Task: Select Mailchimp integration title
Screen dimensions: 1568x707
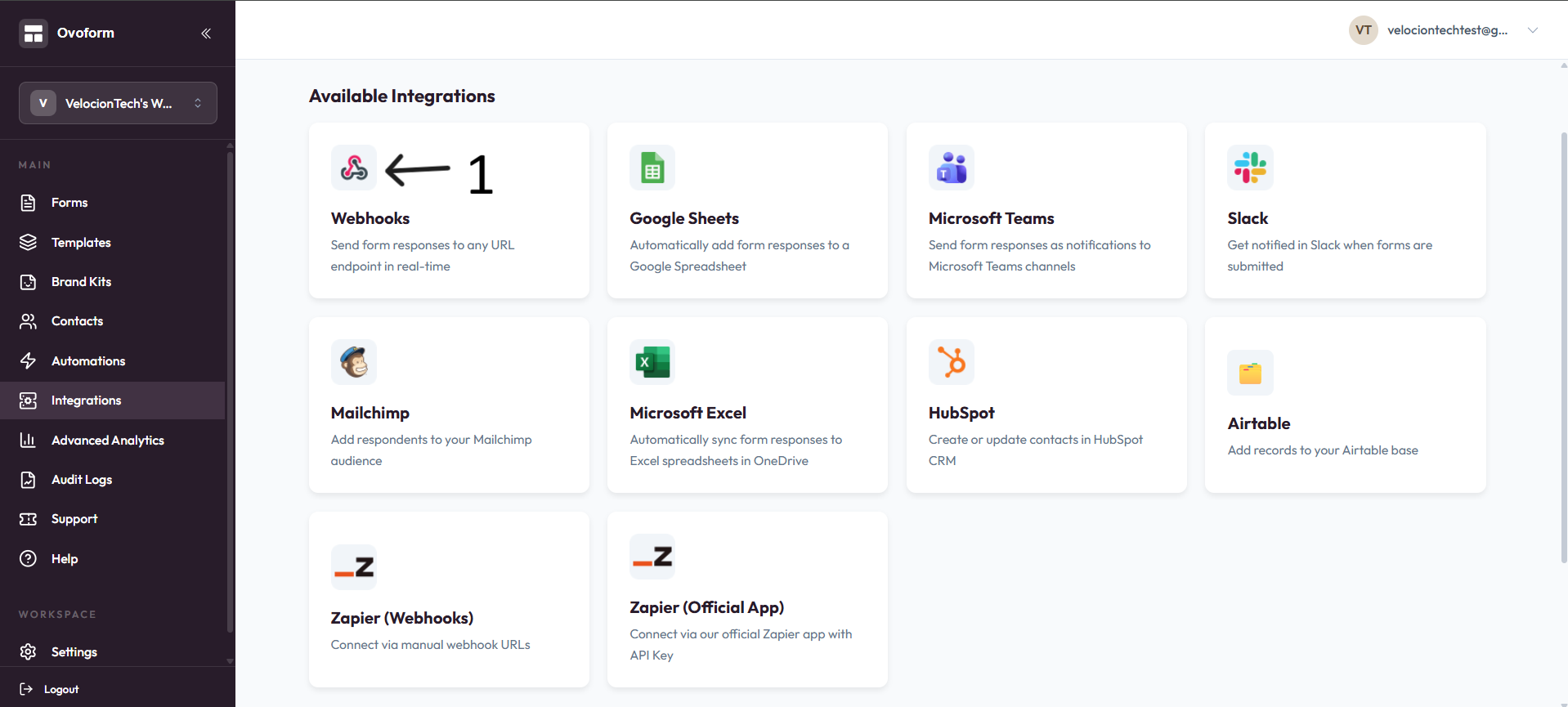Action: 370,413
